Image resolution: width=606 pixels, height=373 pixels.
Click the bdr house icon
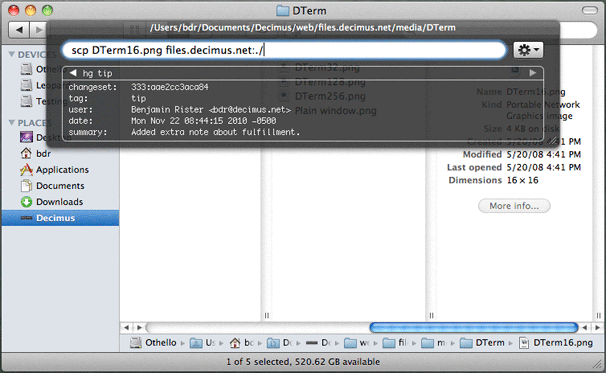click(x=26, y=153)
